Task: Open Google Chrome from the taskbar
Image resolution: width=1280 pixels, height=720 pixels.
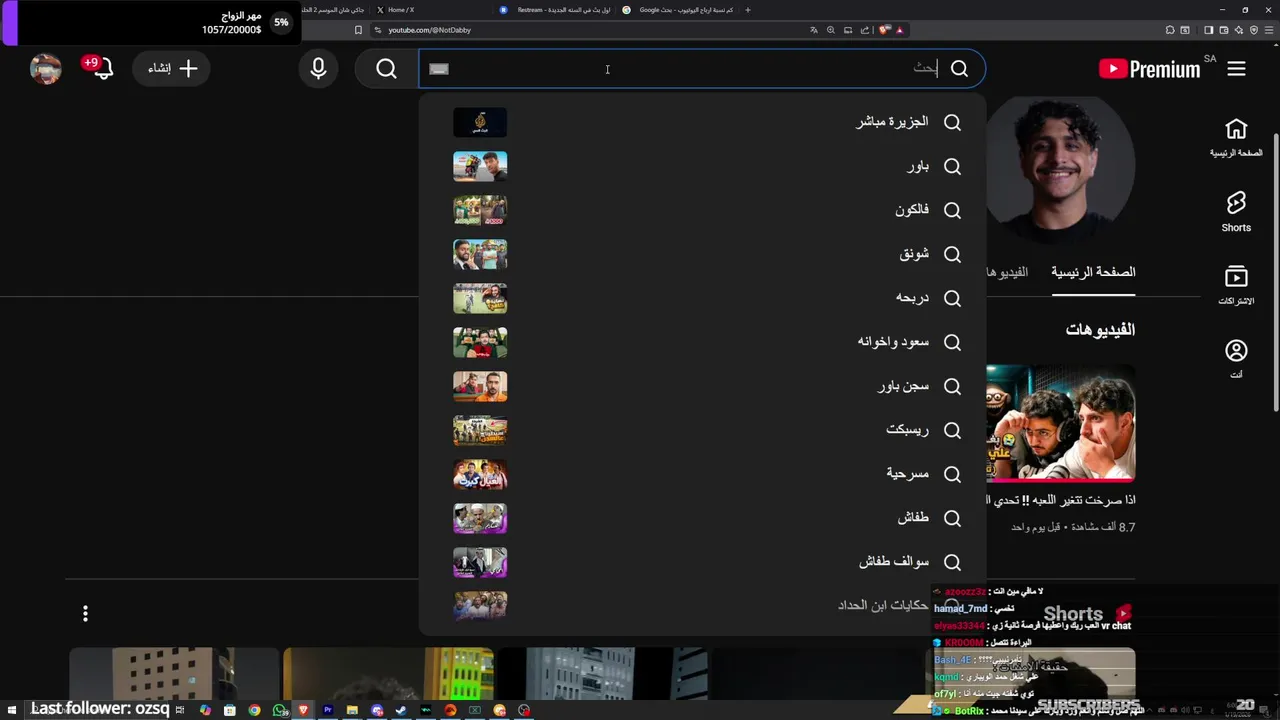Action: (254, 710)
